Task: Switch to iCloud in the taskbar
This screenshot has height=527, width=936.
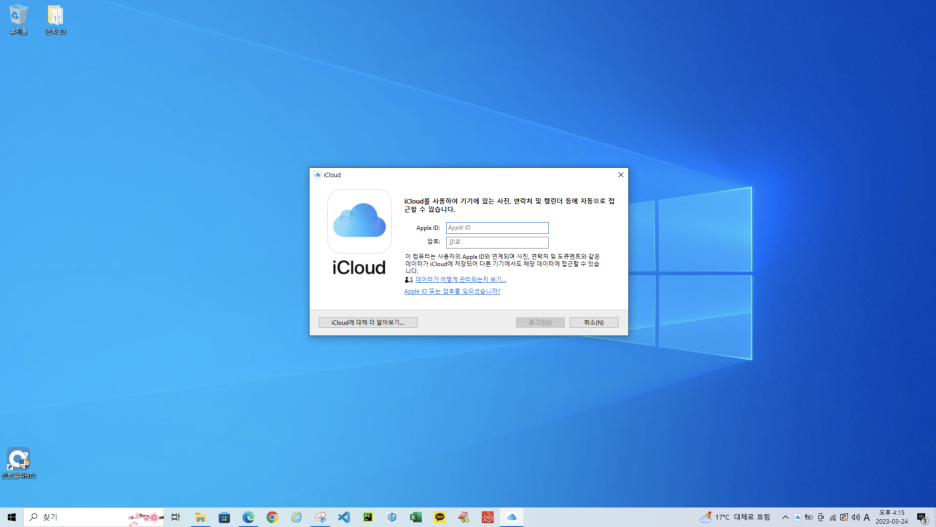Action: click(512, 517)
